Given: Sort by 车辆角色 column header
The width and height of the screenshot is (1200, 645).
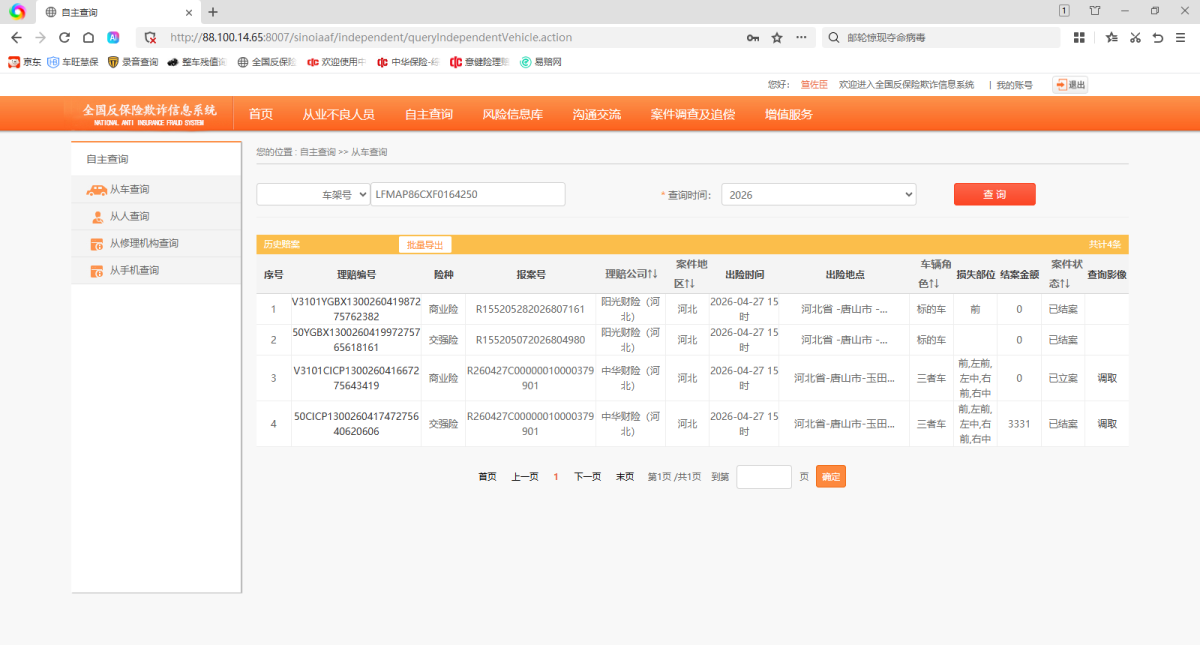Looking at the screenshot, I should point(934,274).
